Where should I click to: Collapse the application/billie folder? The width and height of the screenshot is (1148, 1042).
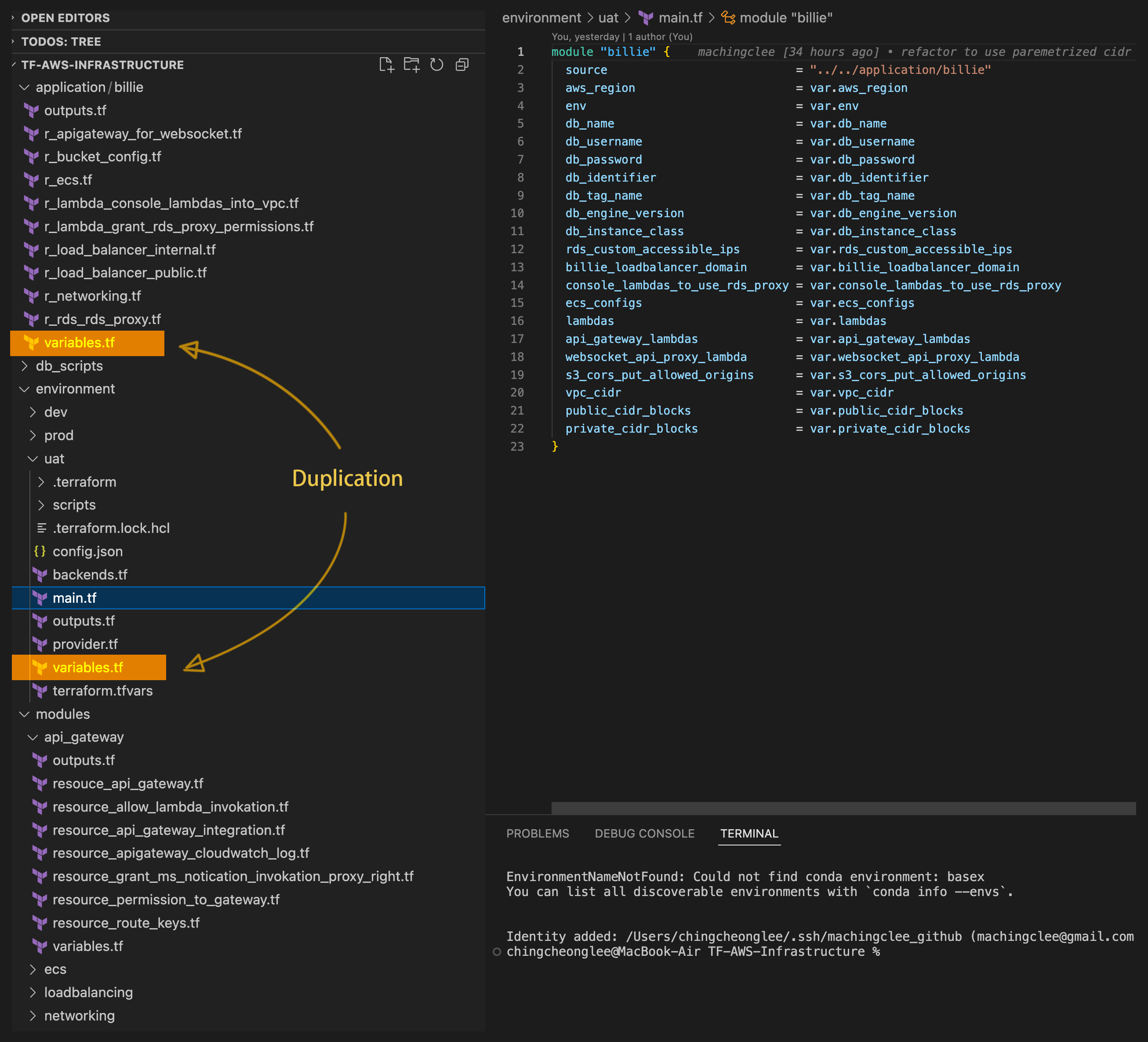pos(248,87)
